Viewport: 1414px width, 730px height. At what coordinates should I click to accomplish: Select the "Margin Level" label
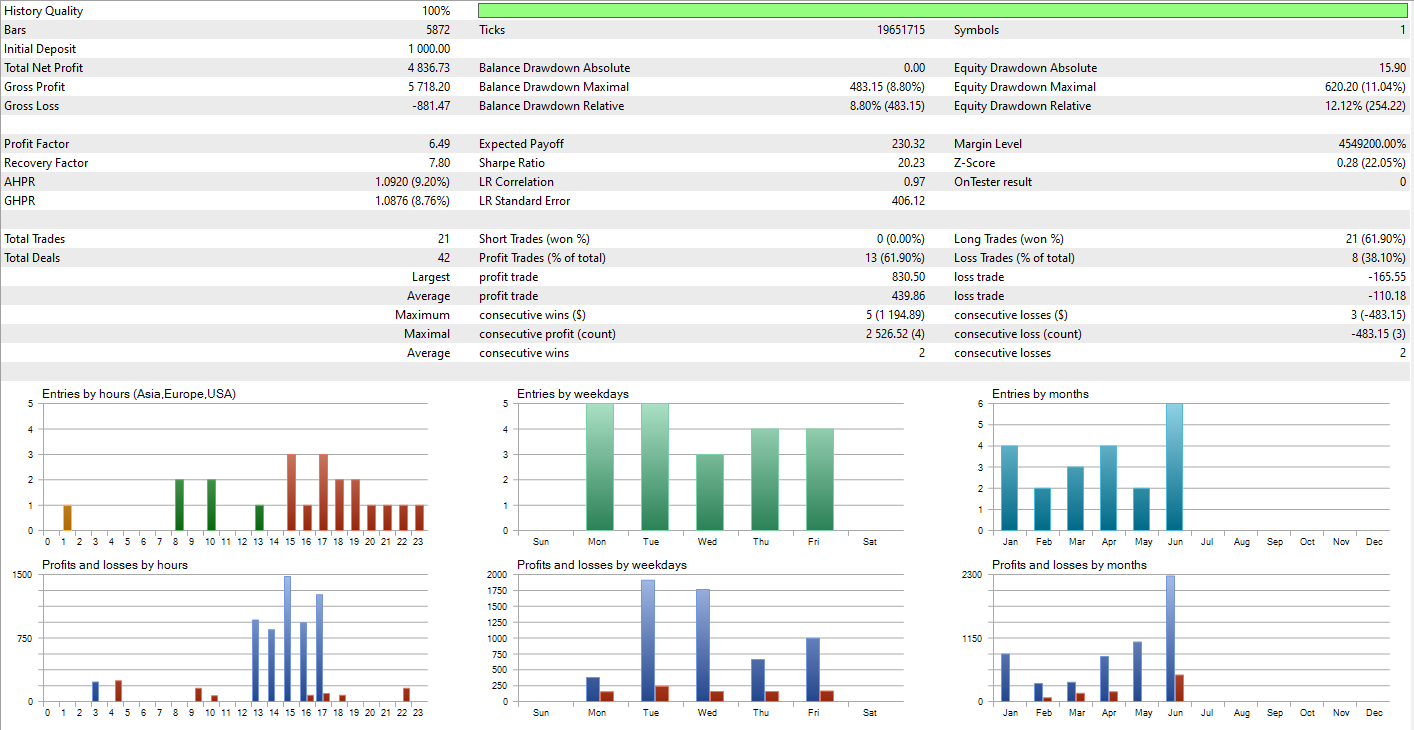pos(988,144)
